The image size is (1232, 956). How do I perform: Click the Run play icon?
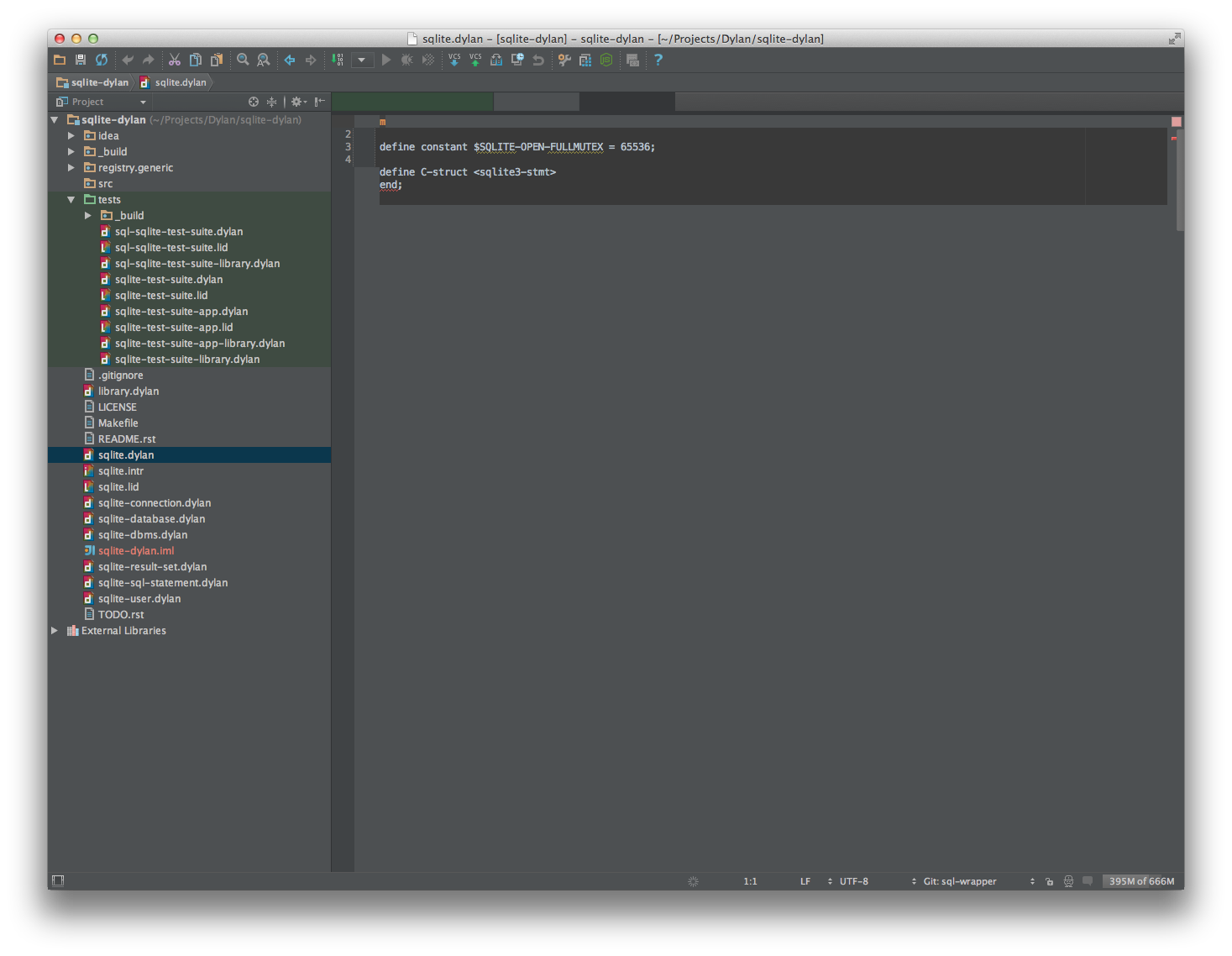click(386, 60)
